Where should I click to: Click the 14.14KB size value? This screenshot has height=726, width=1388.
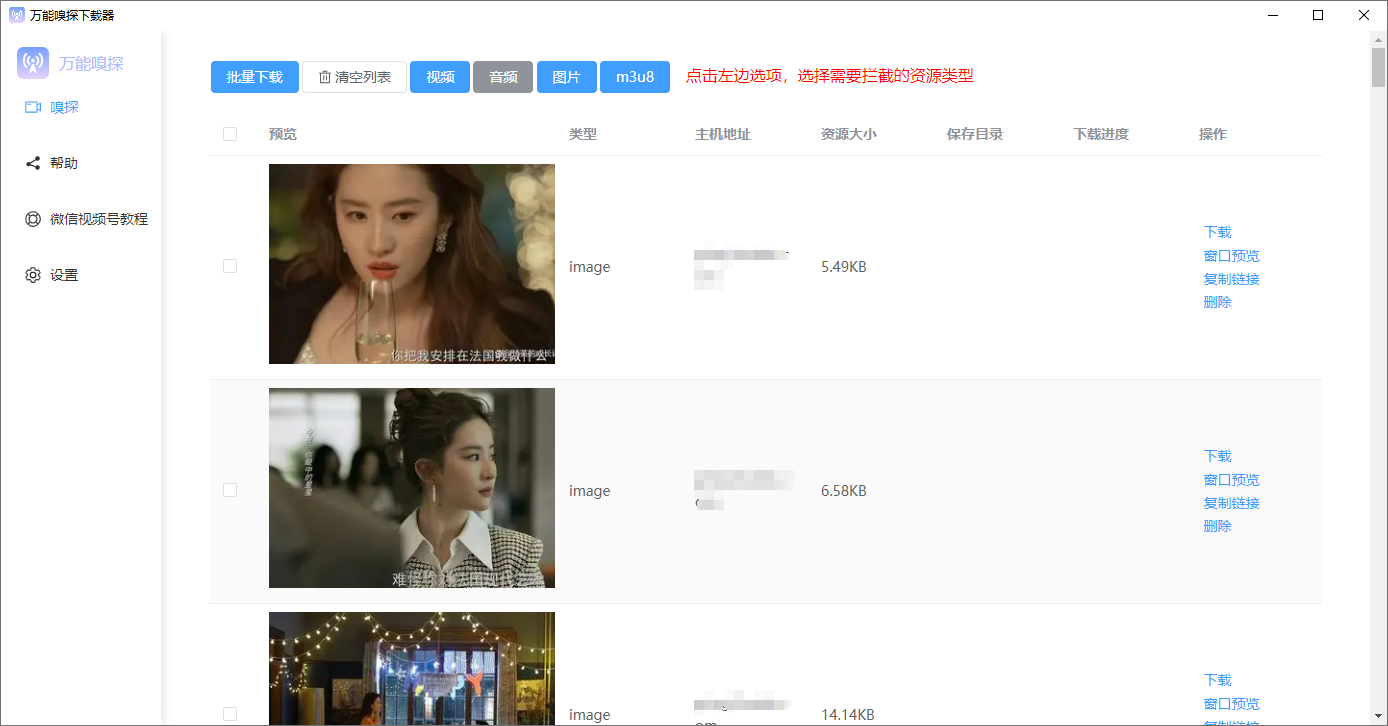point(848,715)
